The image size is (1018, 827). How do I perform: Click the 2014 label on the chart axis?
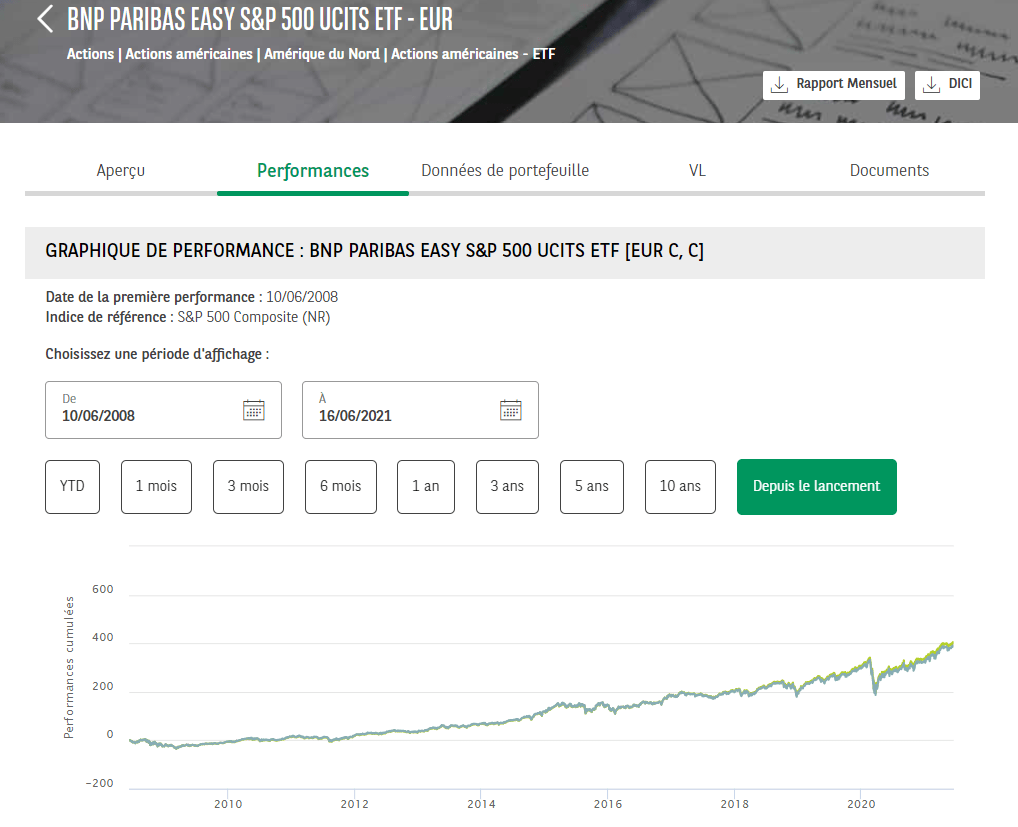tap(481, 804)
